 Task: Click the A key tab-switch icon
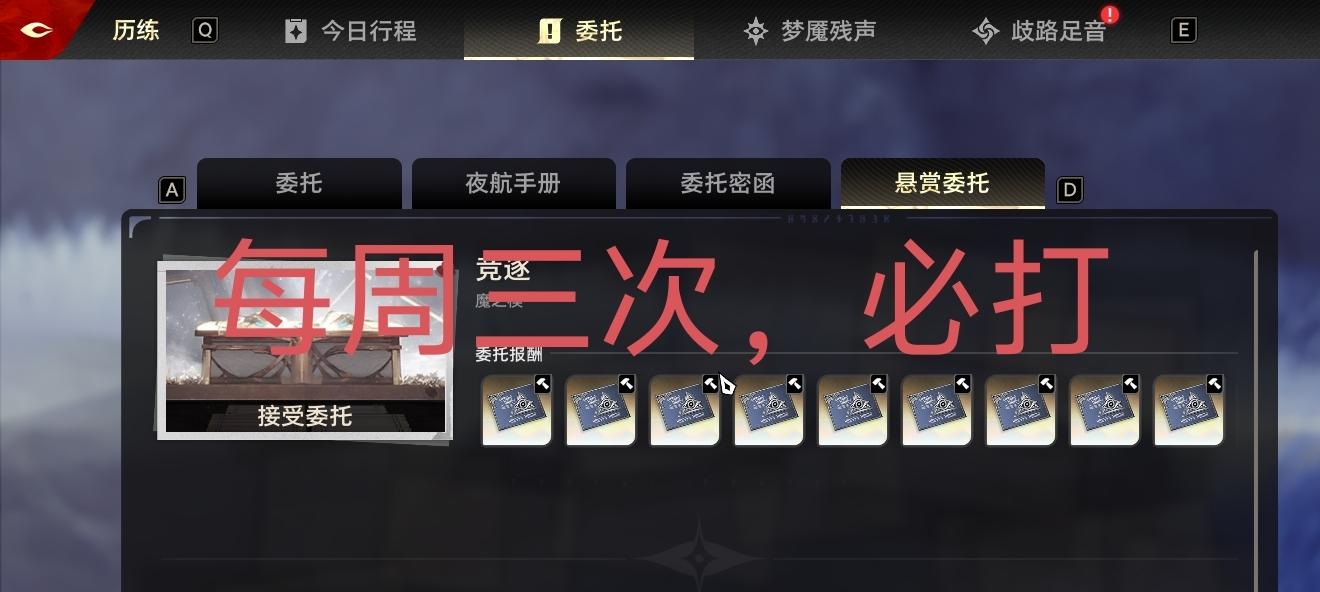(172, 190)
